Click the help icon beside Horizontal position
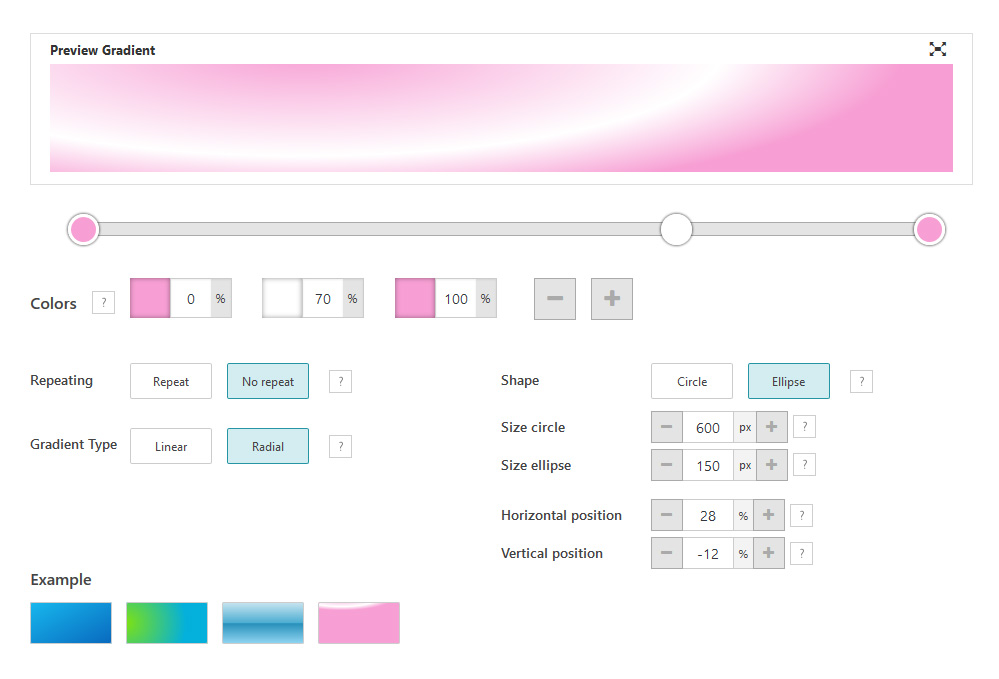Screen dimensions: 999x679 pos(801,516)
